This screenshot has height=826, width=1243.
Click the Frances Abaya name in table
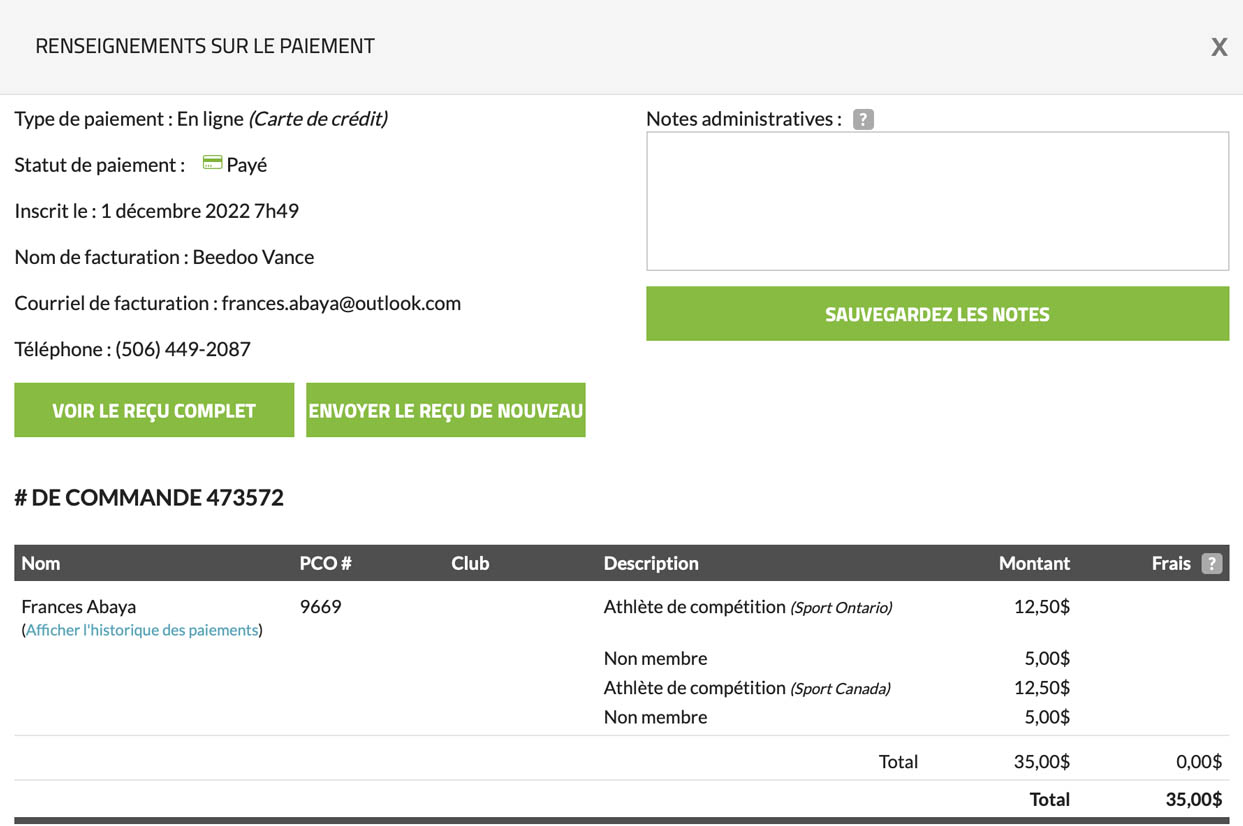point(79,606)
